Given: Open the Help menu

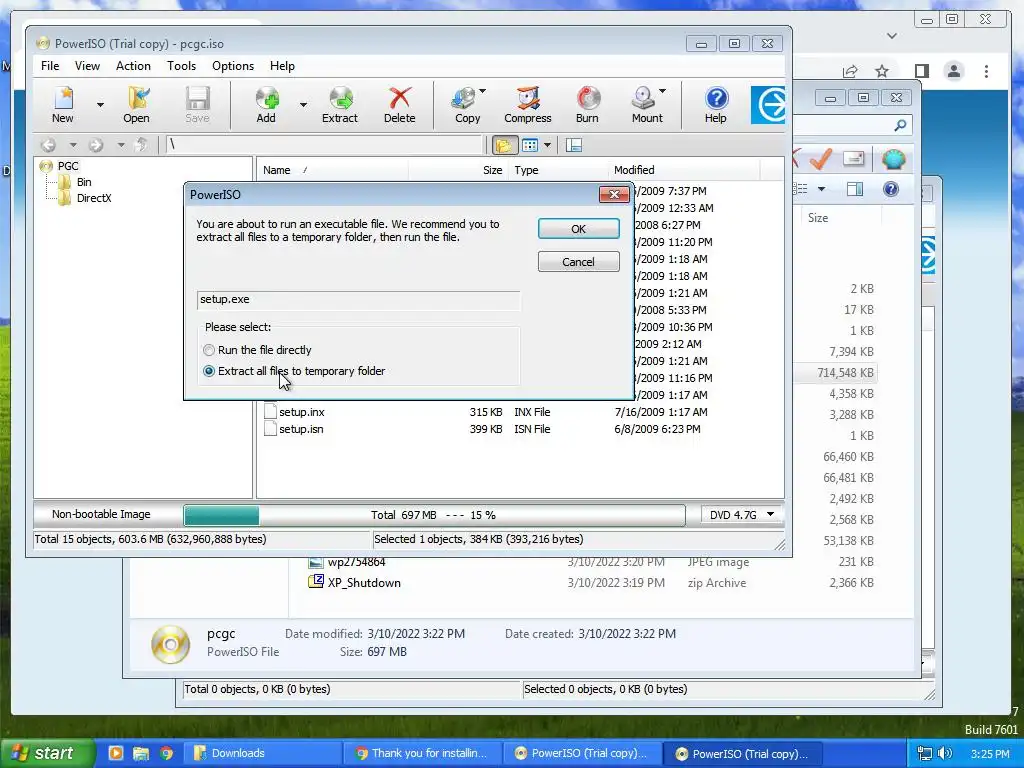Looking at the screenshot, I should click(282, 66).
